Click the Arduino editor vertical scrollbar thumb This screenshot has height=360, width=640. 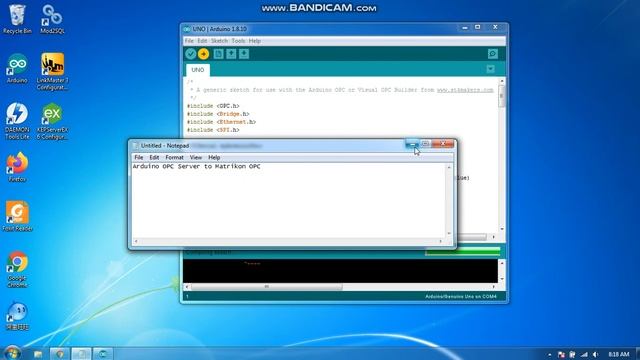tap(502, 96)
